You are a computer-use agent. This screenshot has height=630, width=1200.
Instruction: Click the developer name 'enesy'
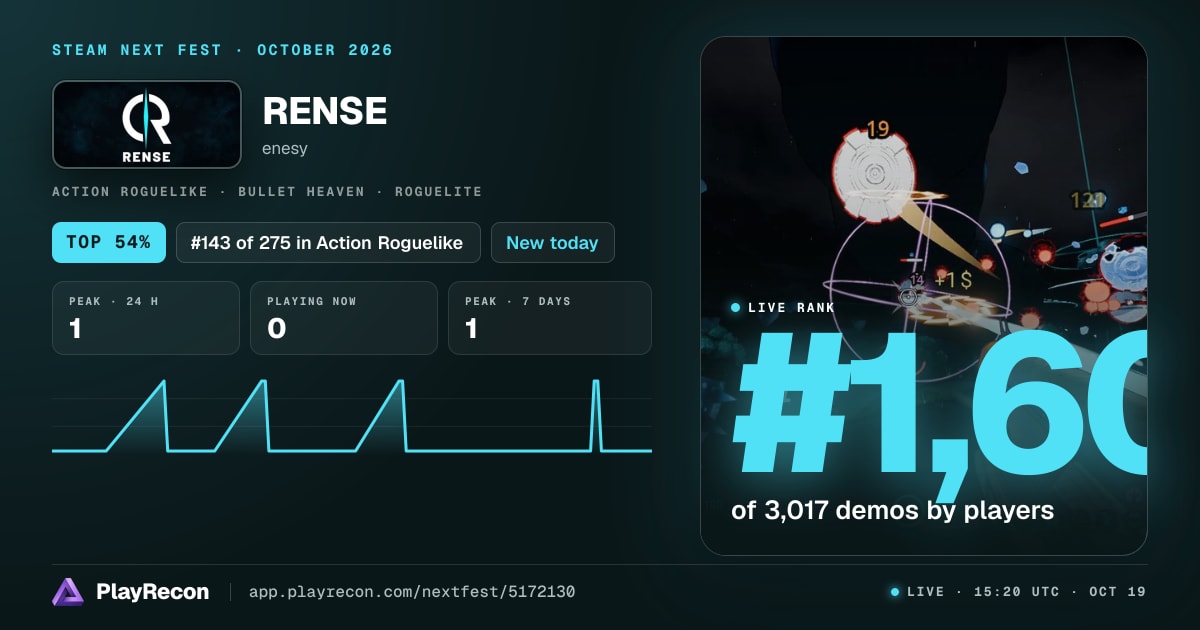(285, 149)
